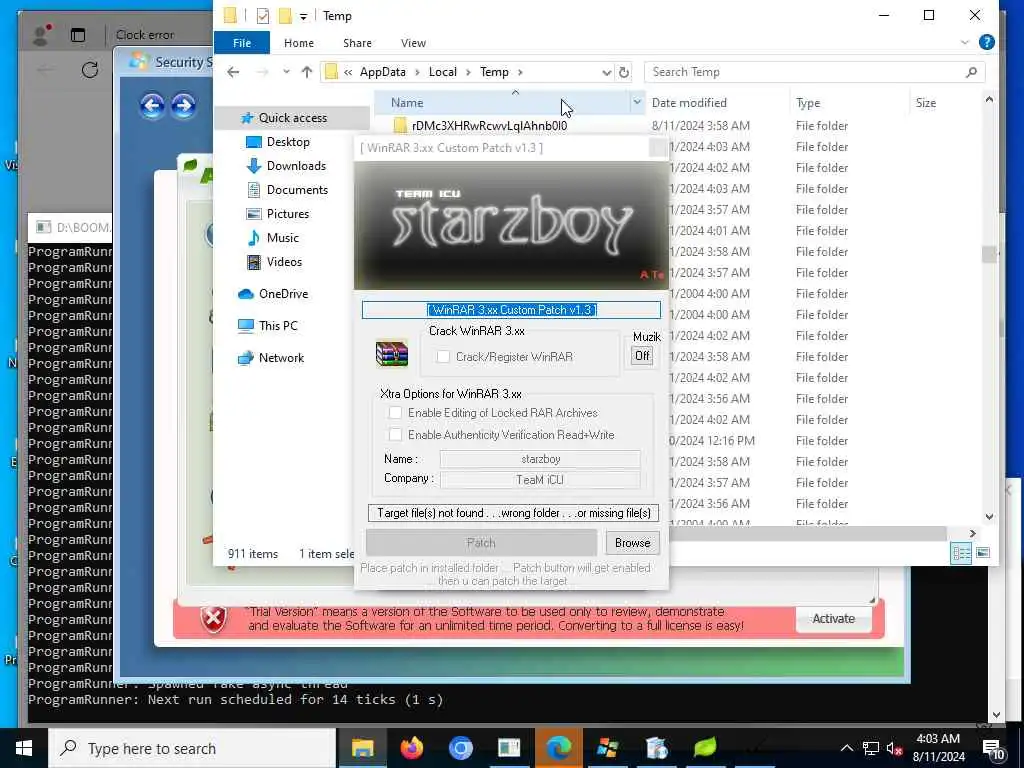Image resolution: width=1024 pixels, height=768 pixels.
Task: Click Local in the address path
Action: [443, 72]
